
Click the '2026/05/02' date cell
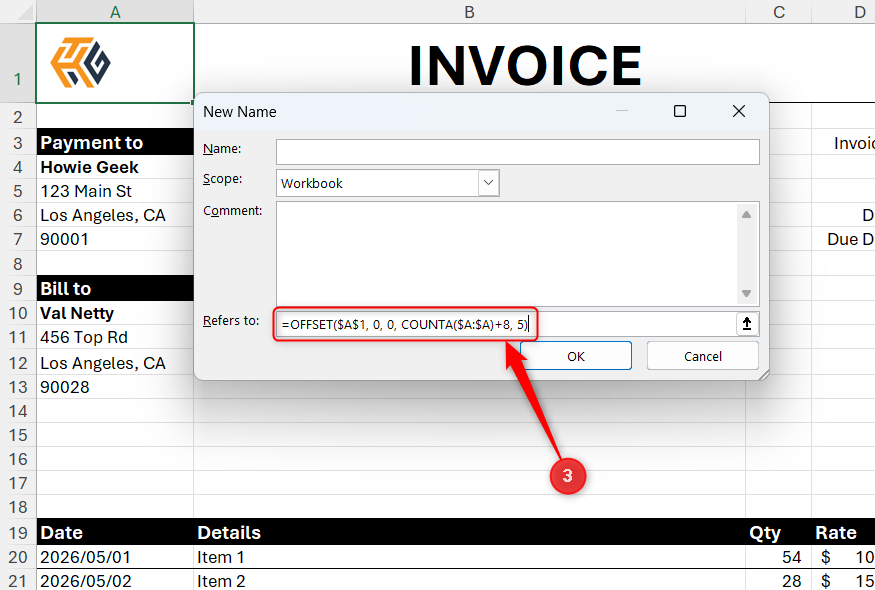[115, 581]
